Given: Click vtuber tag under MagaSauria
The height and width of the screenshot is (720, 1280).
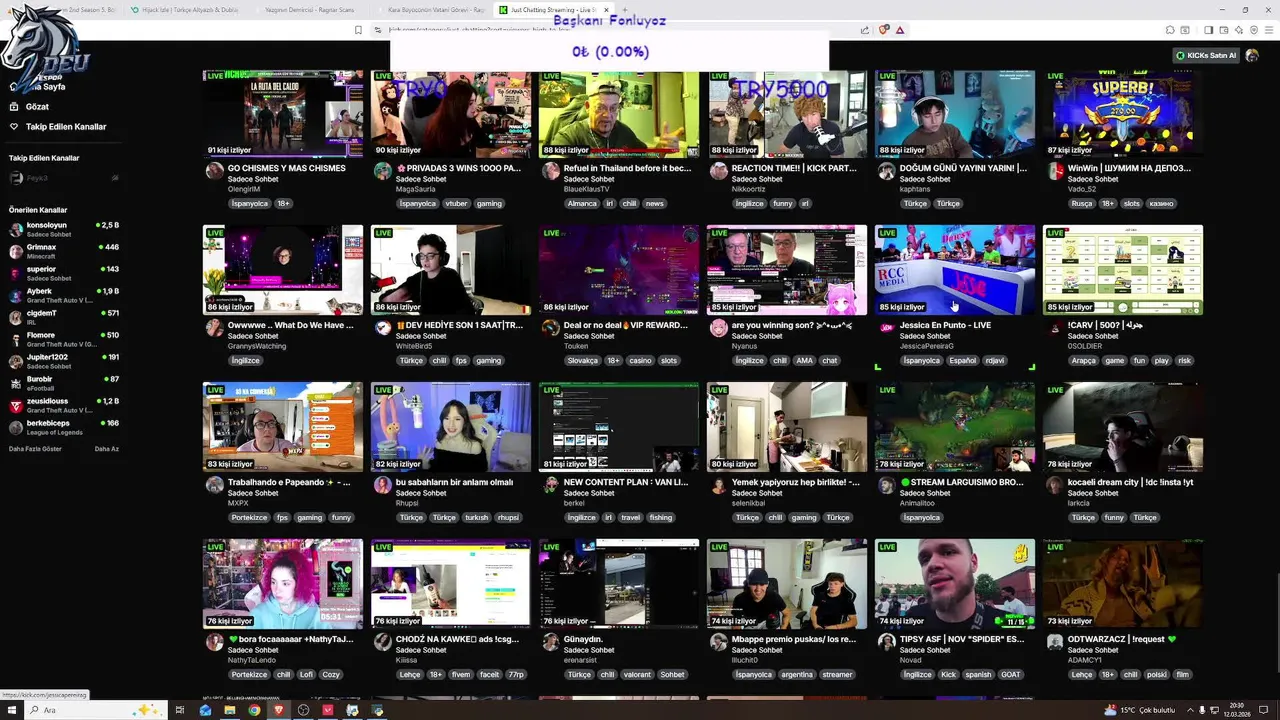Looking at the screenshot, I should click(456, 203).
